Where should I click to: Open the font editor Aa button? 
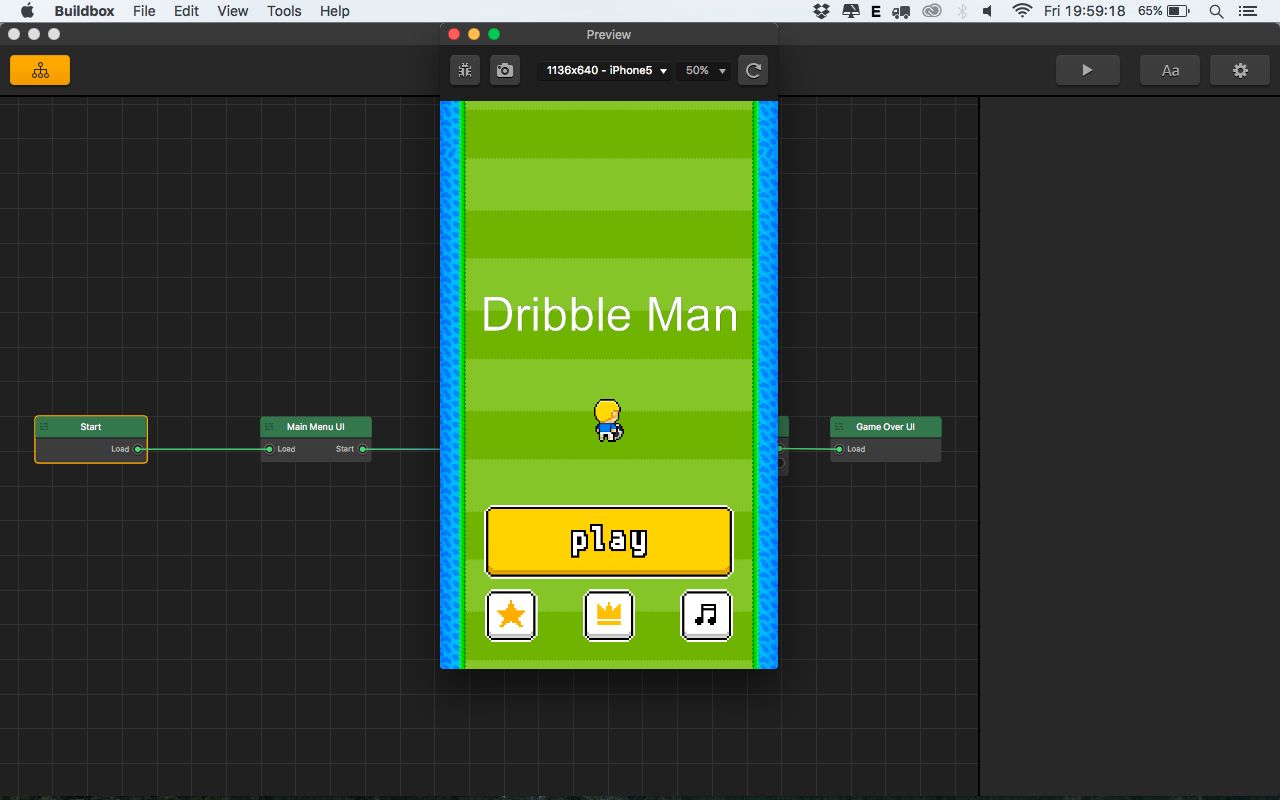point(1170,70)
